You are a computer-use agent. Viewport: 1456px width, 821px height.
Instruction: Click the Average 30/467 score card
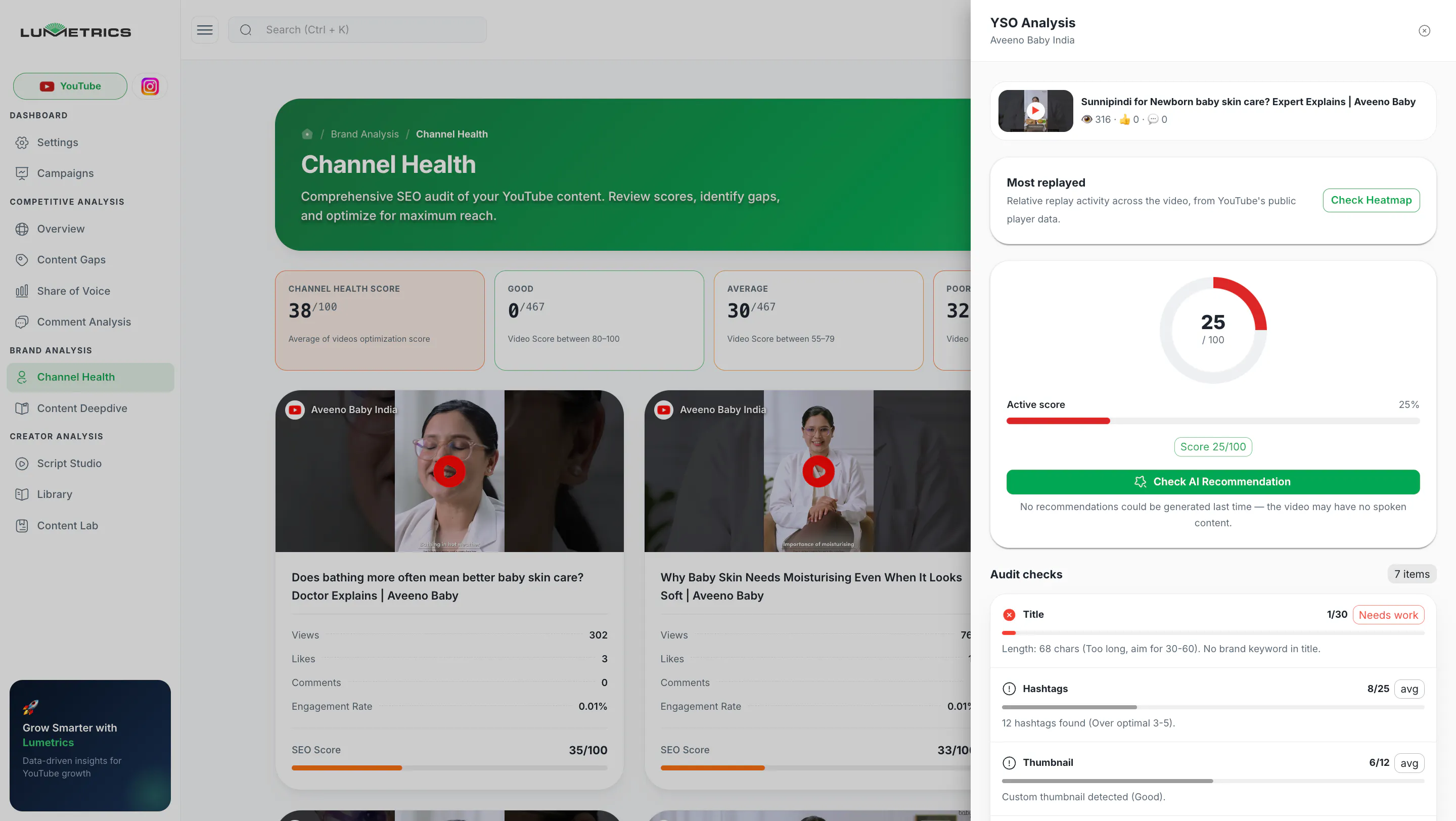pyautogui.click(x=818, y=321)
